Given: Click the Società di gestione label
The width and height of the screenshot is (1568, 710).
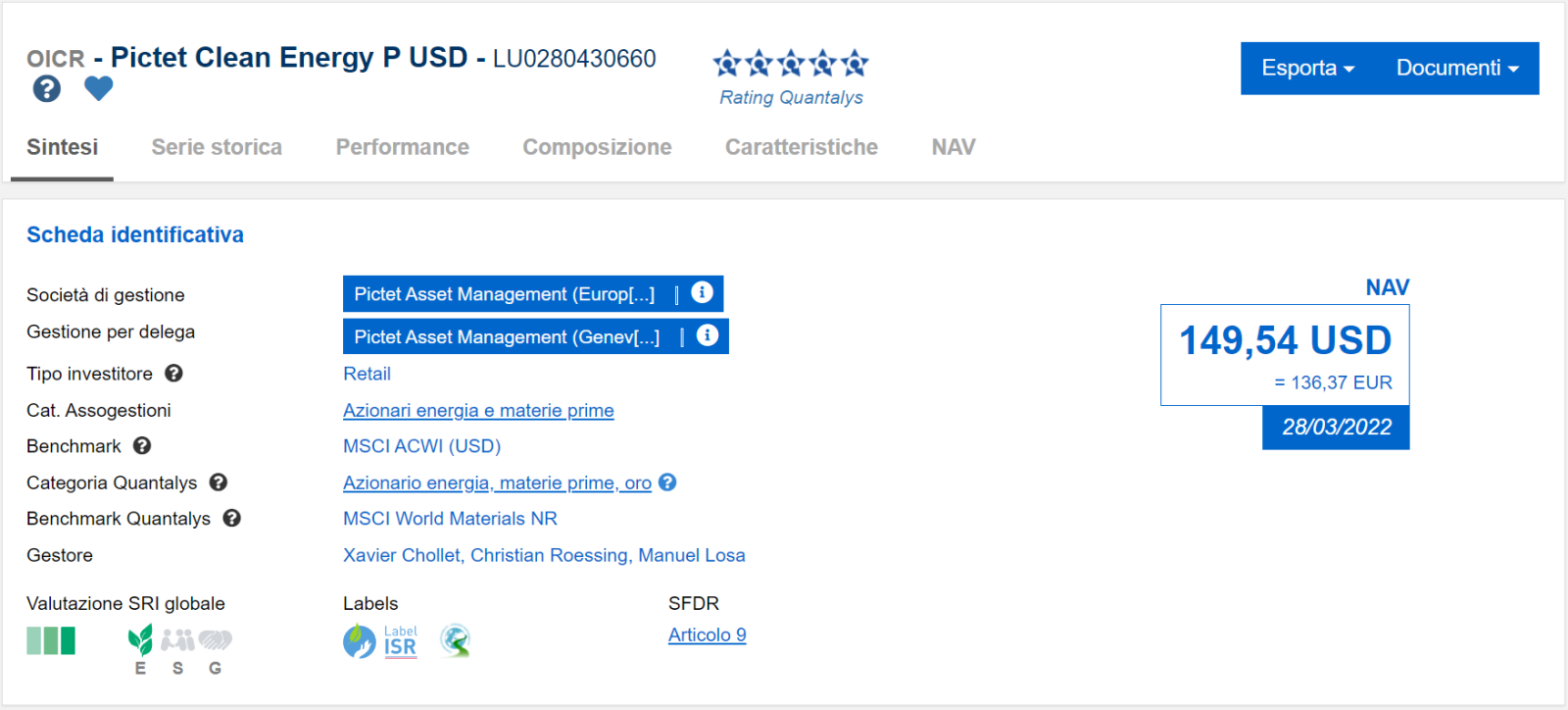Looking at the screenshot, I should (x=105, y=295).
